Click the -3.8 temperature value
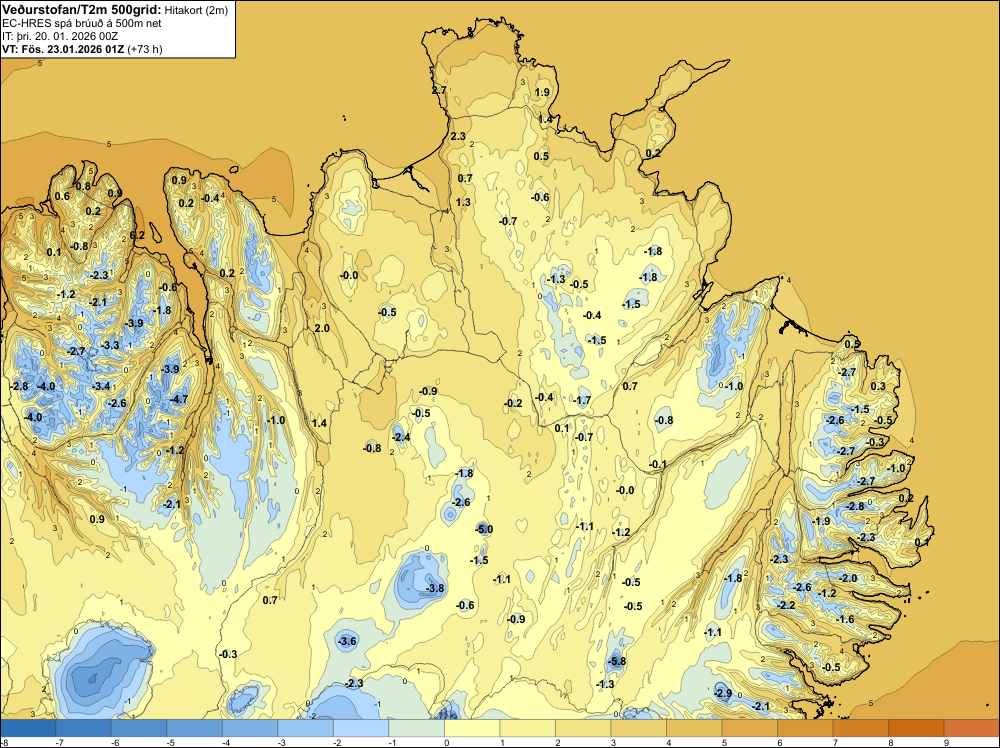This screenshot has width=1000, height=748. [435, 588]
